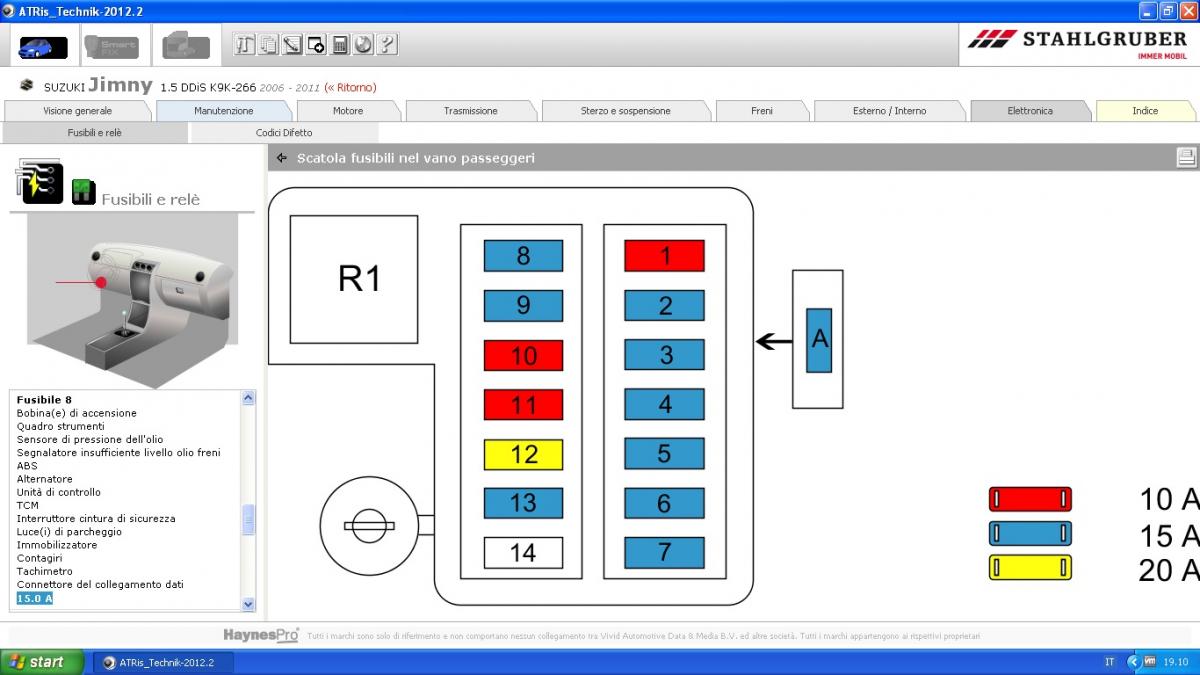
Task: Select blue fuse 4 in the diagram
Action: tap(664, 404)
